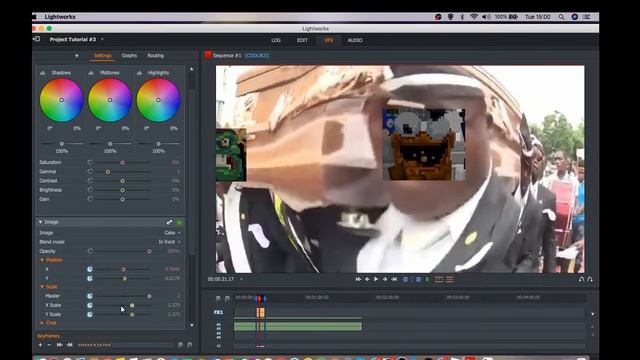Toggle the X Scale keyframe button
640x360 pixels.
point(90,305)
